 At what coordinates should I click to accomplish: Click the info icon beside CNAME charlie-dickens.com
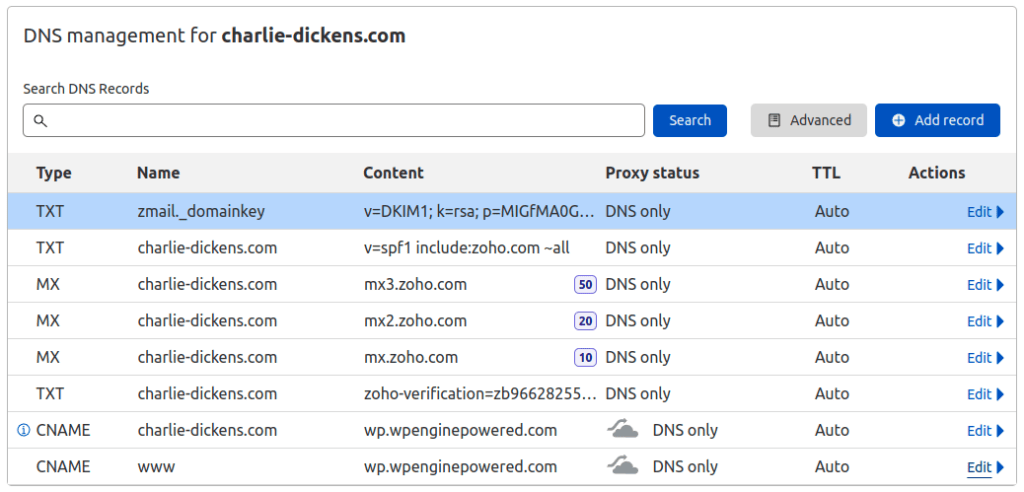click(24, 430)
